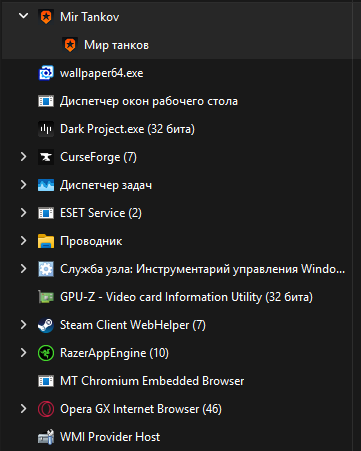
Task: Click the ESET Service icon
Action: point(46,213)
